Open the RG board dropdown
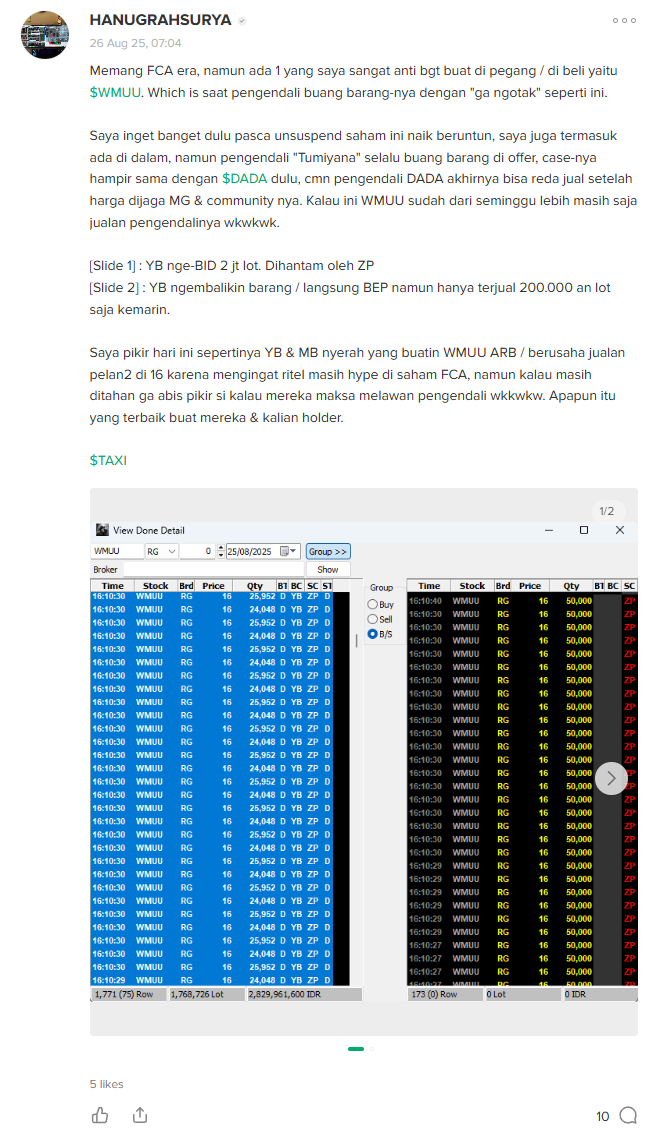The width and height of the screenshot is (658, 1133). point(162,551)
